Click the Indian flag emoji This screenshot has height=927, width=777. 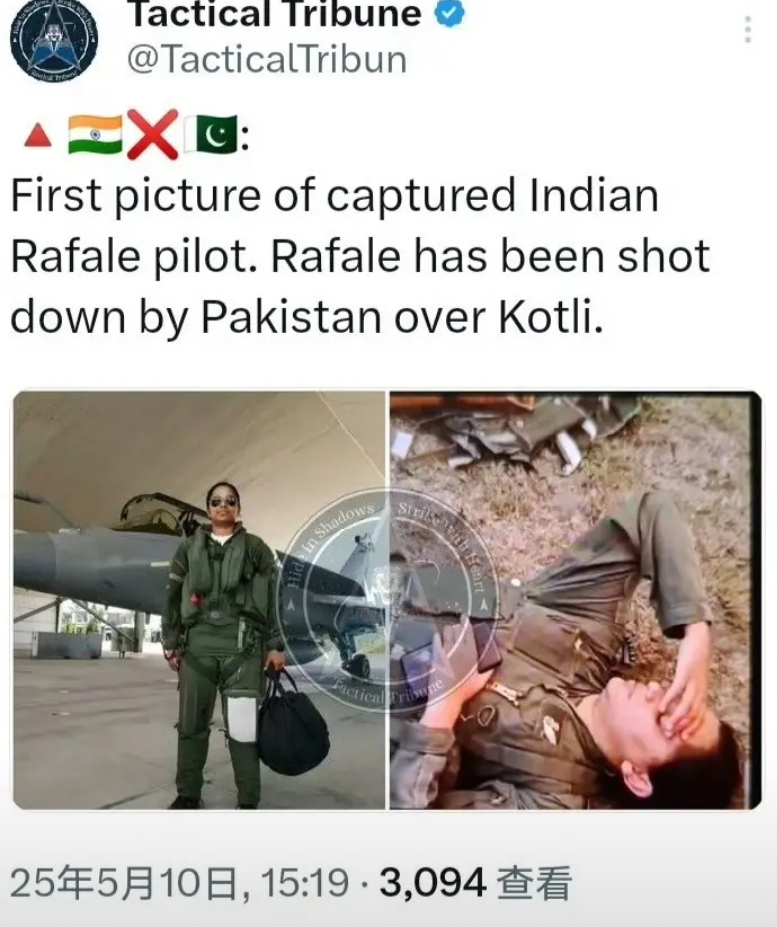95,135
